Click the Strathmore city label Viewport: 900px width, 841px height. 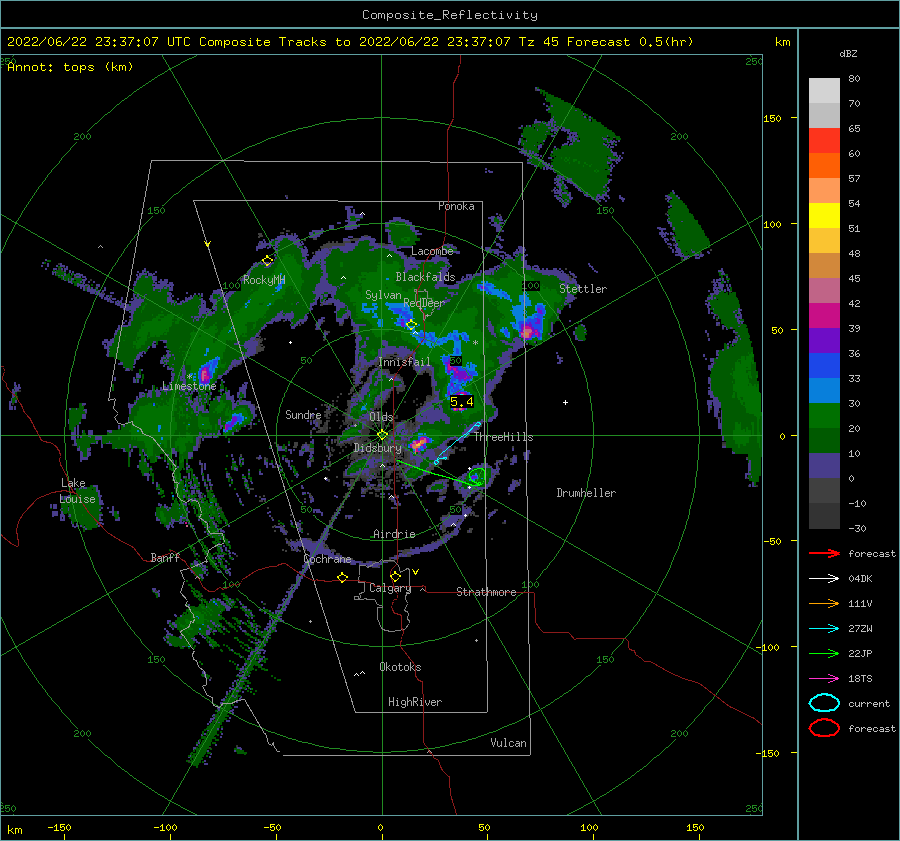486,592
